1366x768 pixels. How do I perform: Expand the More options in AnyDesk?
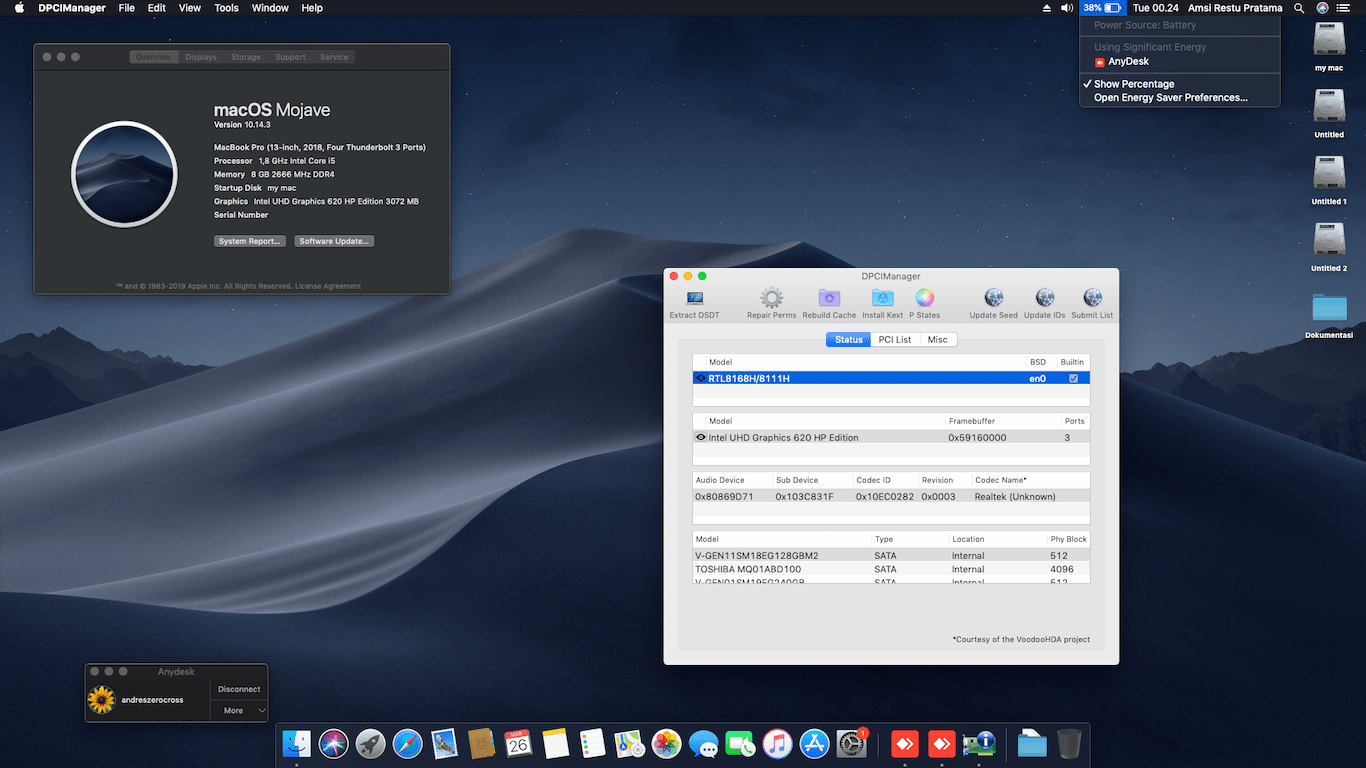pos(239,710)
